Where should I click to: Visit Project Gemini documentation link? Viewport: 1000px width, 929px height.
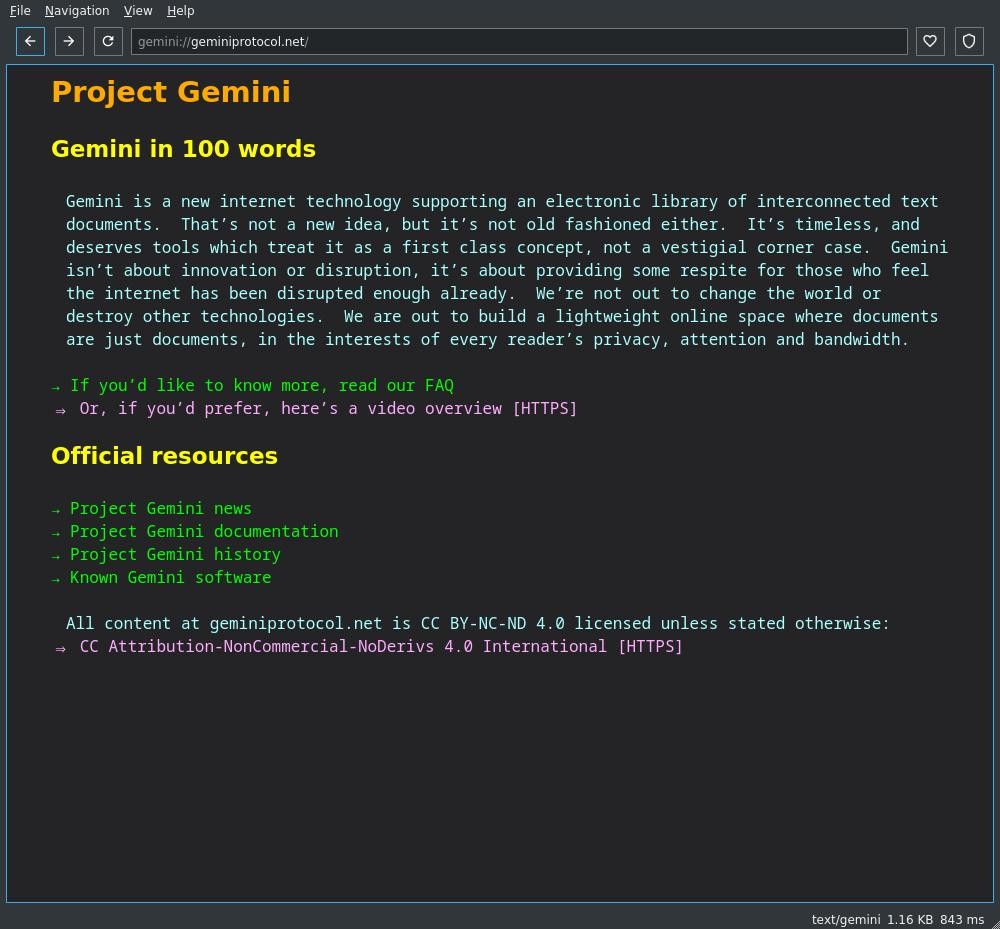pyautogui.click(x=204, y=531)
